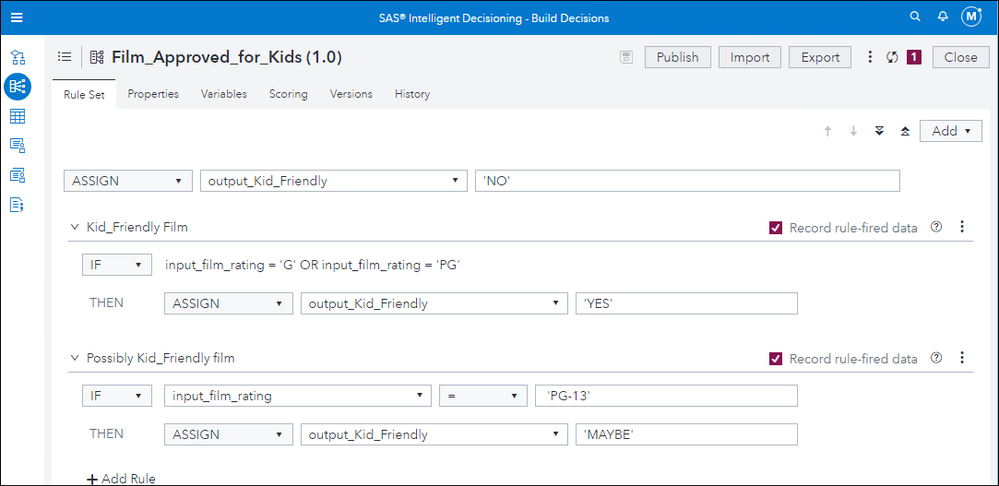Click the 'PG-13' value input field
Image resolution: width=999 pixels, height=486 pixels.
click(666, 396)
